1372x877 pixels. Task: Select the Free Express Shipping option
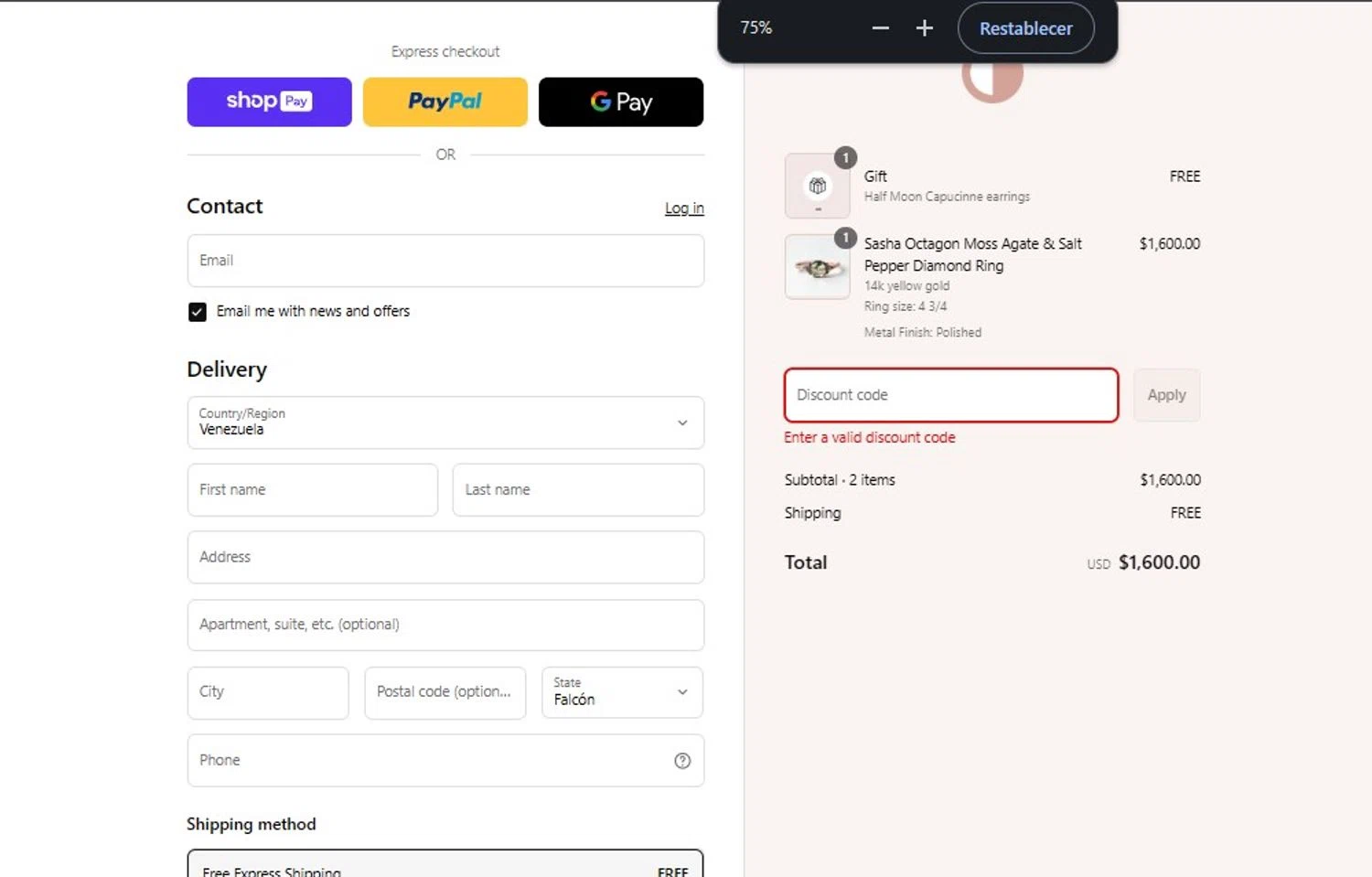click(445, 864)
